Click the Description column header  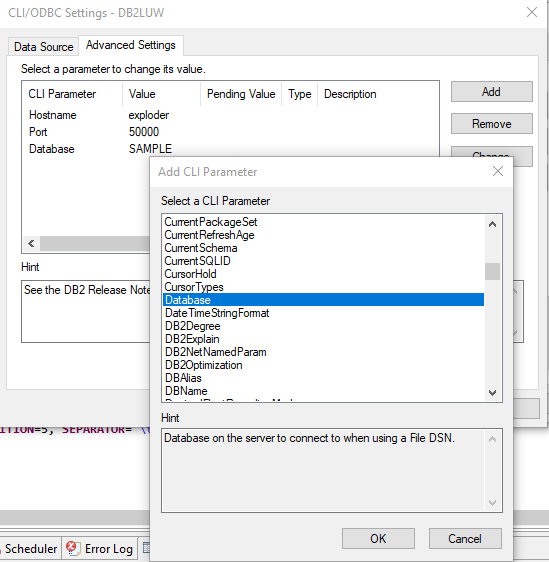[350, 94]
